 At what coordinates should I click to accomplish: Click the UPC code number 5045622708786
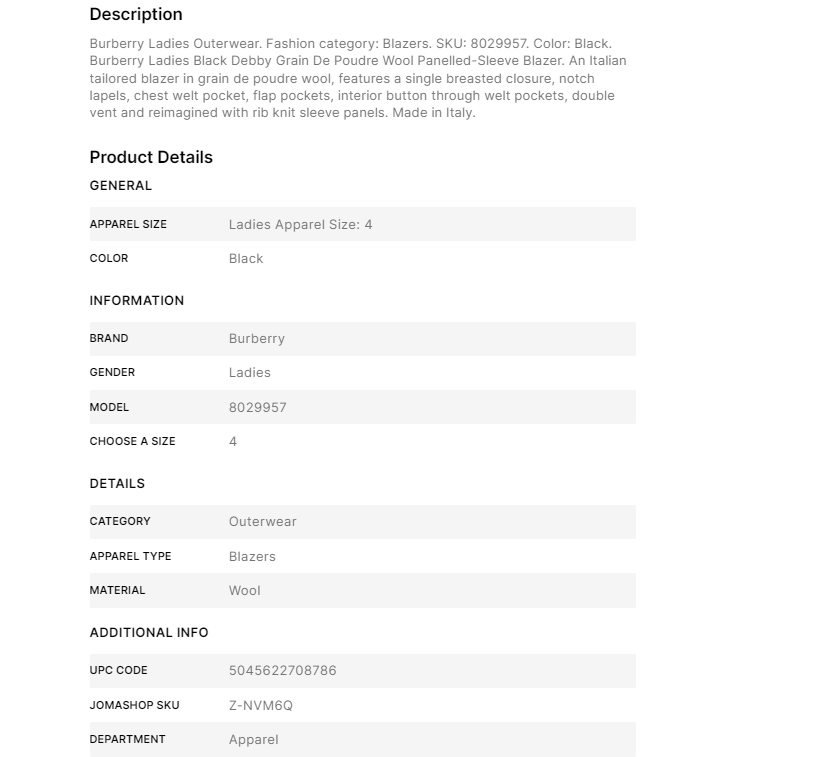coord(283,670)
